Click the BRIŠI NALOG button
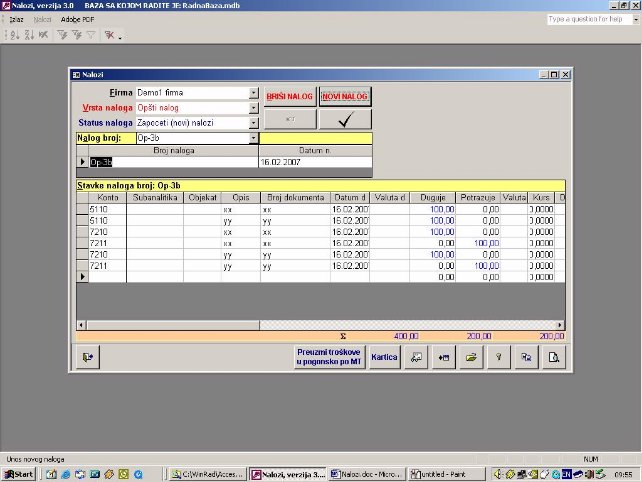 [290, 96]
